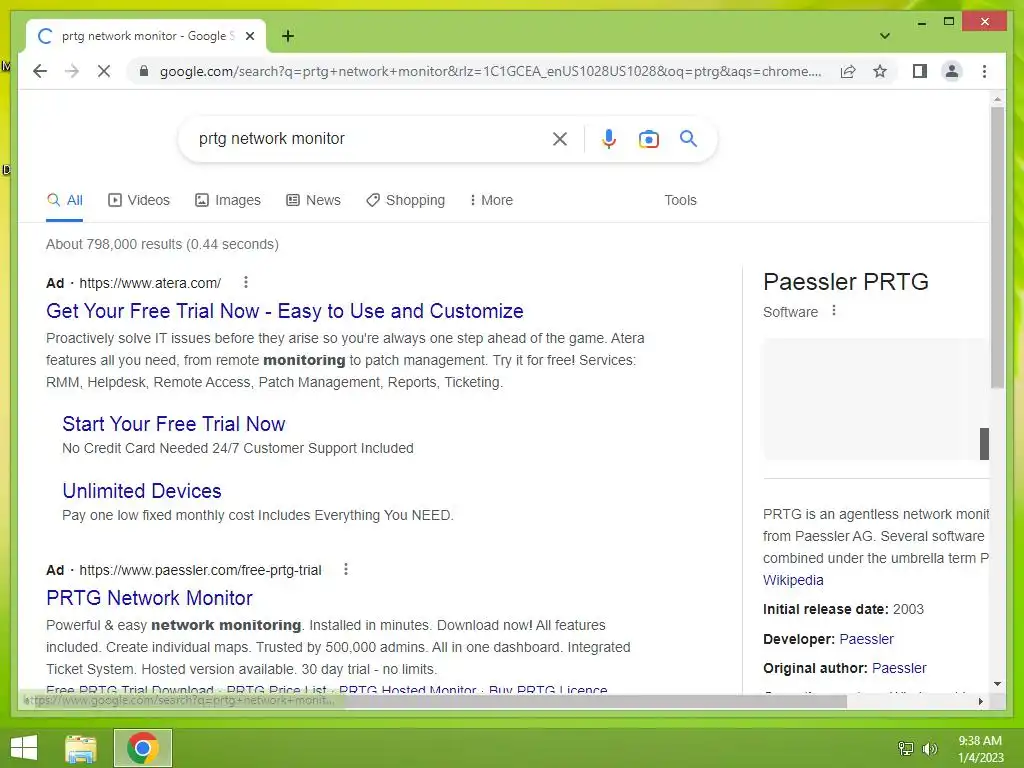Image resolution: width=1024 pixels, height=768 pixels.
Task: Go back to the previous page
Action: coord(40,71)
